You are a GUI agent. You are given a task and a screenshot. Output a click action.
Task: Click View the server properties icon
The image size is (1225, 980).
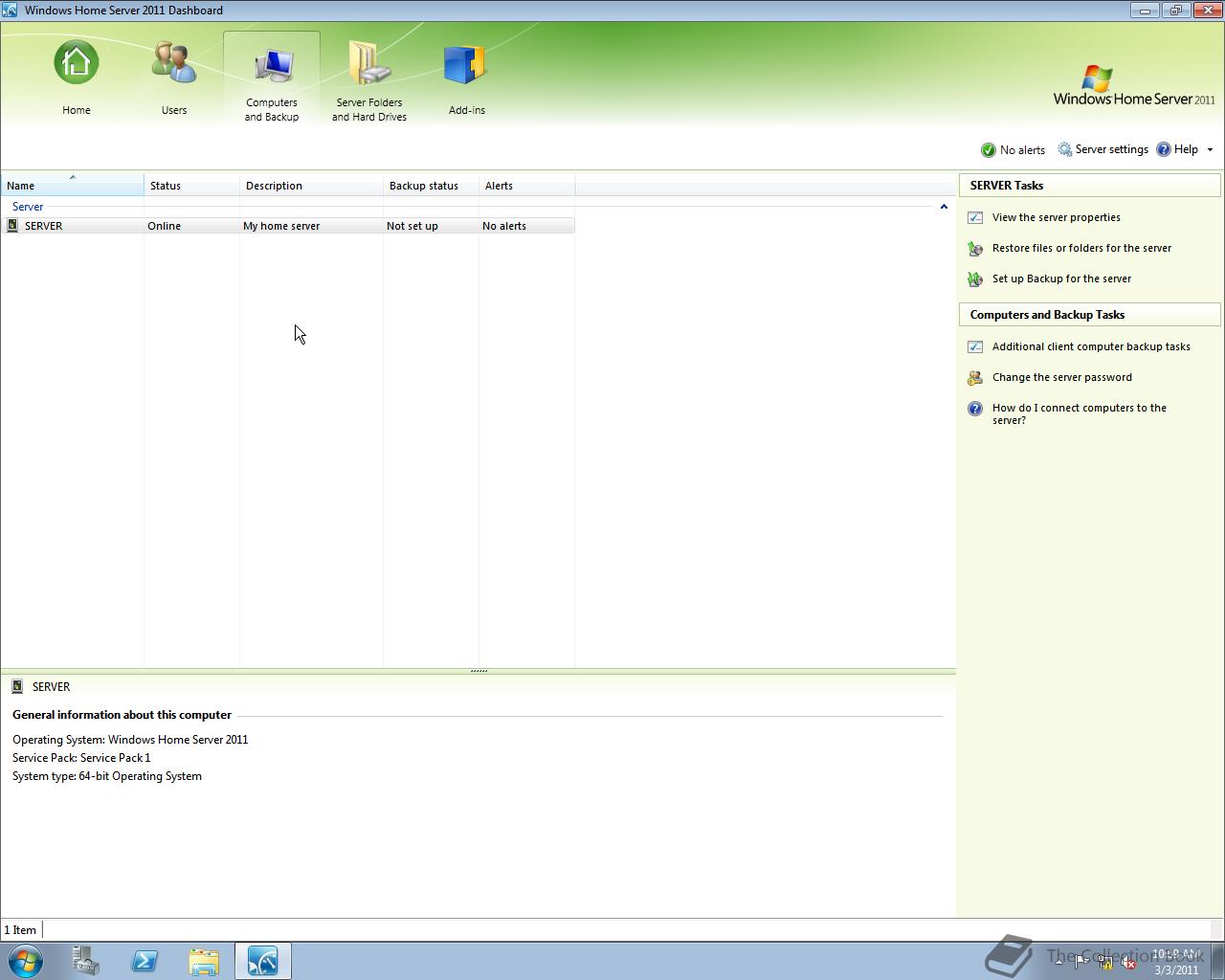[x=975, y=217]
